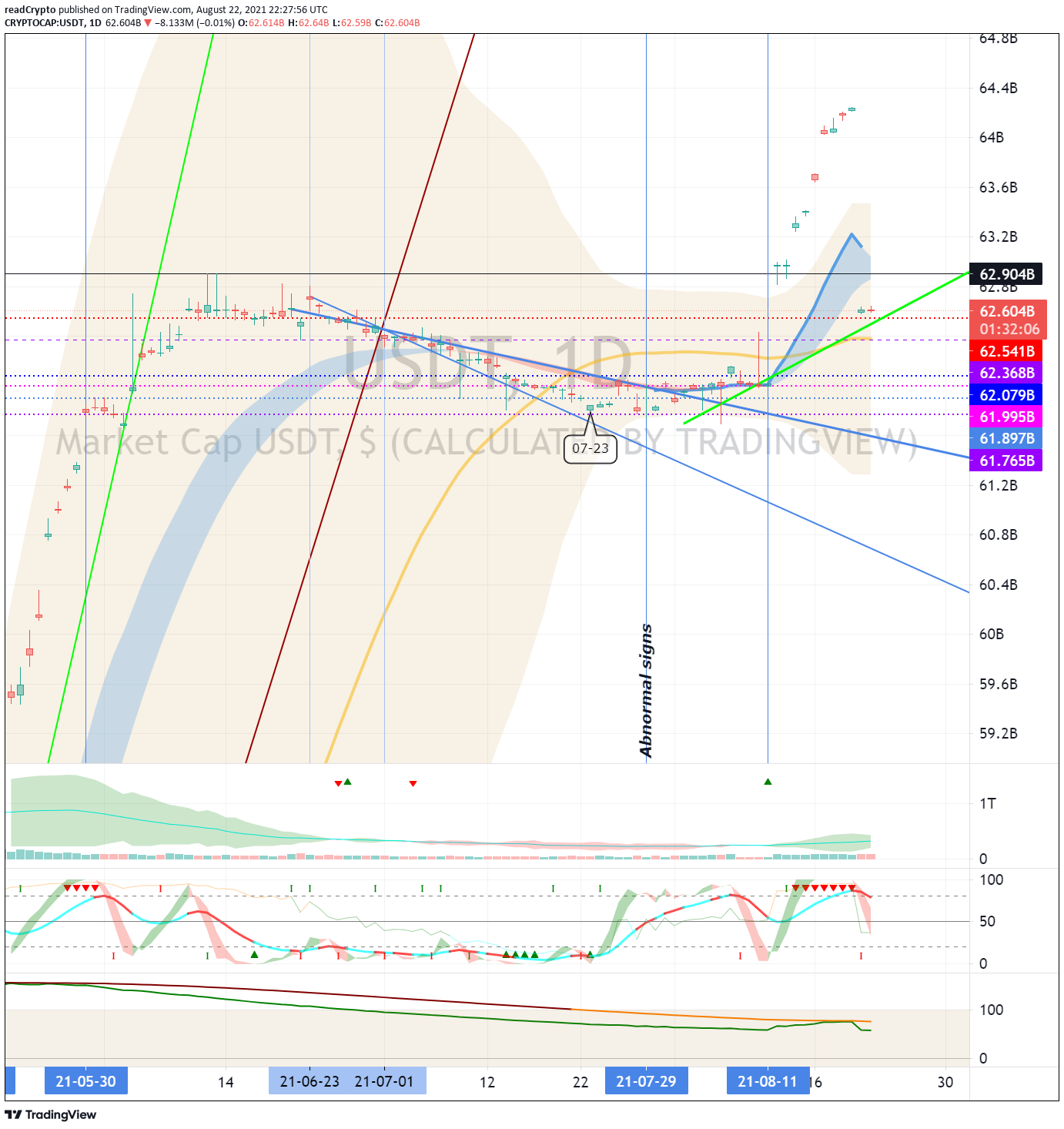Click the 59.2B axis value
Image resolution: width=1064 pixels, height=1129 pixels.
[x=999, y=733]
